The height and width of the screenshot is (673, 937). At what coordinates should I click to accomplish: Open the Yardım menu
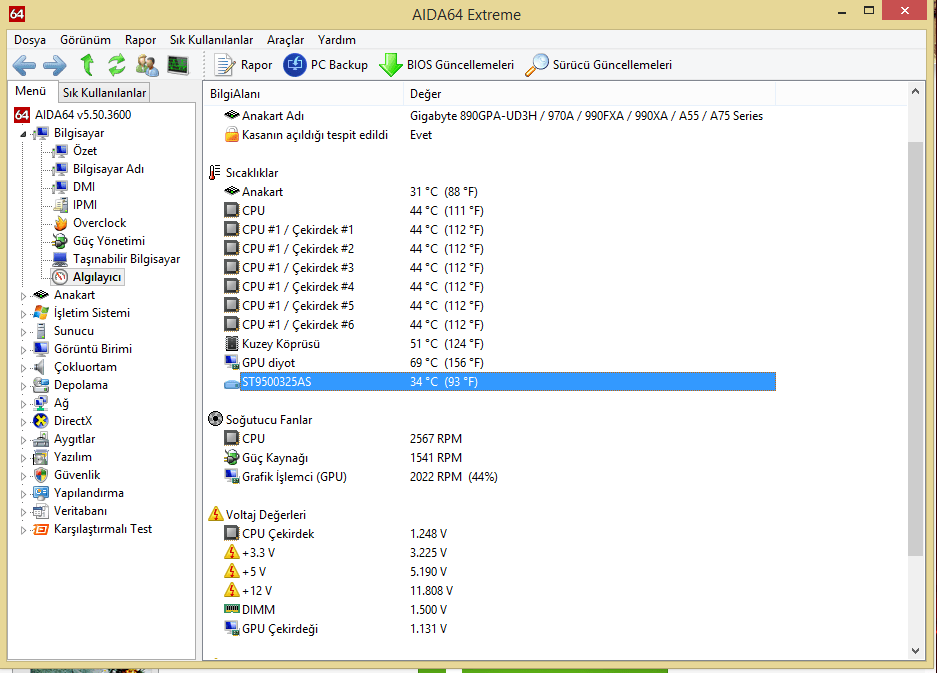337,40
